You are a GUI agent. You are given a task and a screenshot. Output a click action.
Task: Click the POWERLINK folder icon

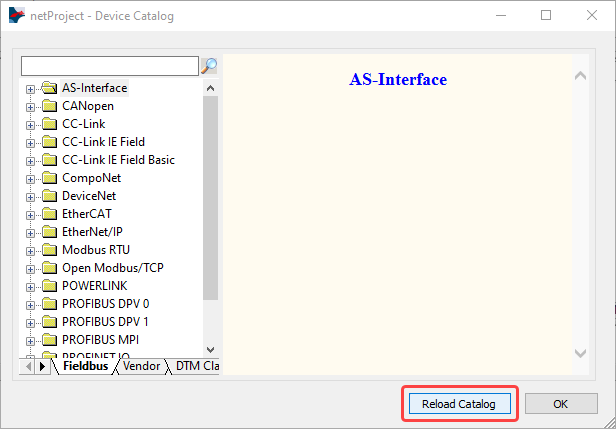click(49, 286)
